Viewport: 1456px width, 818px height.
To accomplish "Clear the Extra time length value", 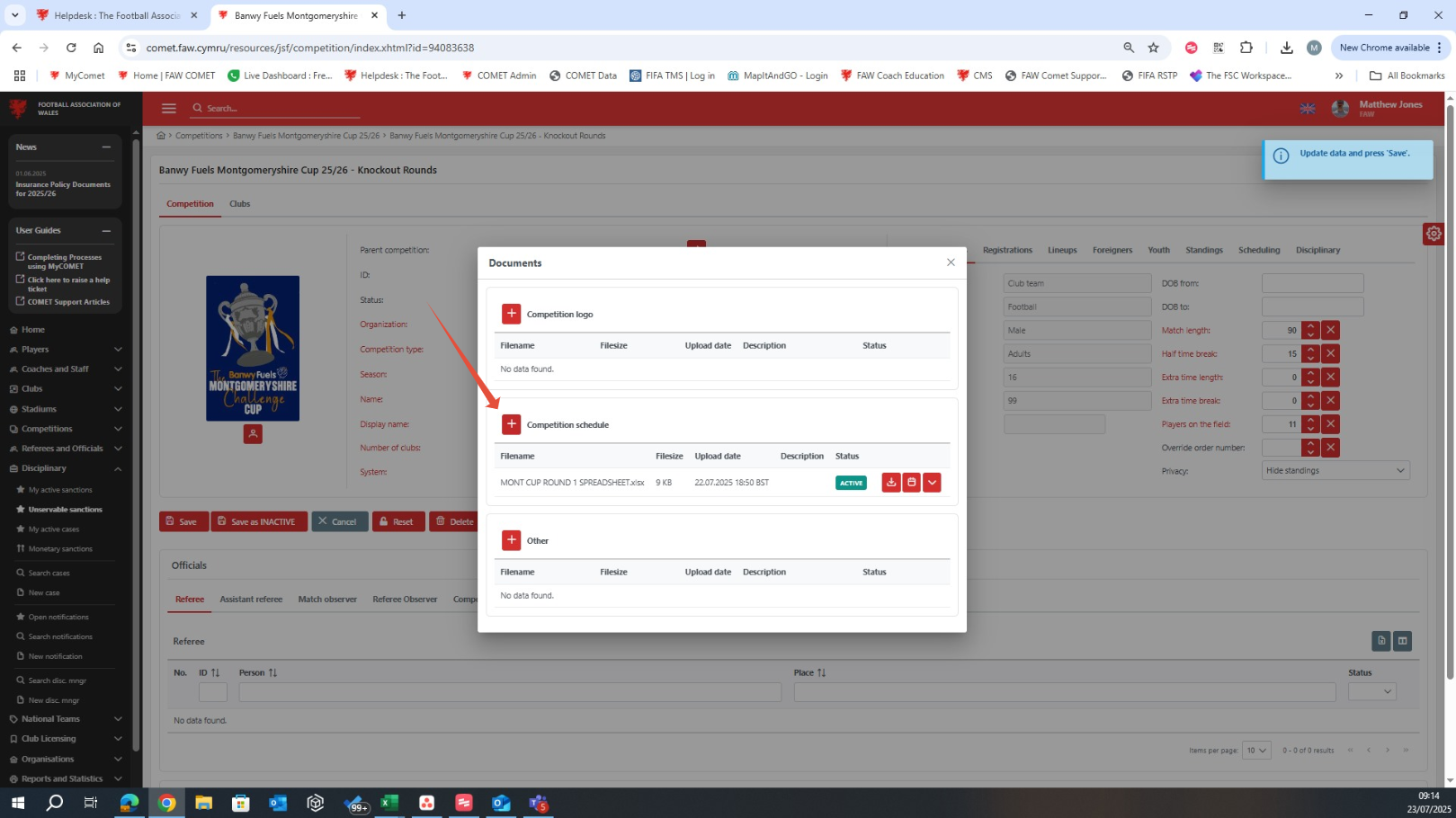I will coord(1331,377).
